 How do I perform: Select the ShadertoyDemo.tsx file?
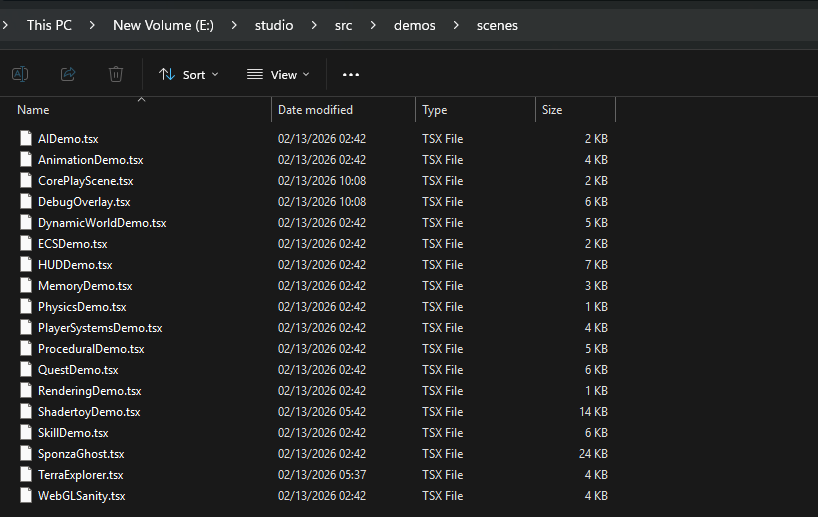pos(88,412)
